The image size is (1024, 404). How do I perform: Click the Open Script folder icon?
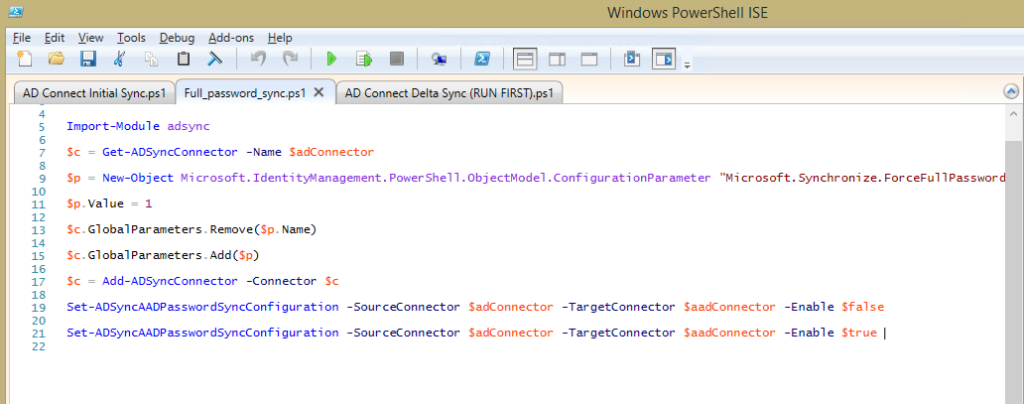56,59
